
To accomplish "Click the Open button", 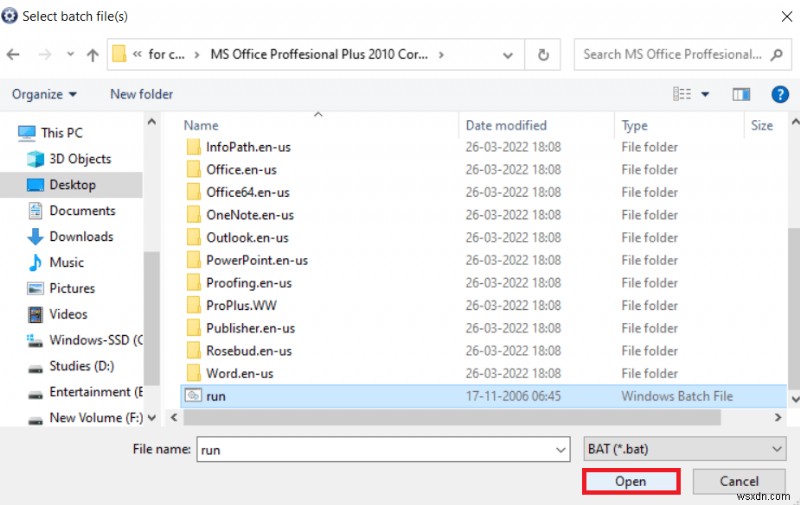I will tap(631, 482).
